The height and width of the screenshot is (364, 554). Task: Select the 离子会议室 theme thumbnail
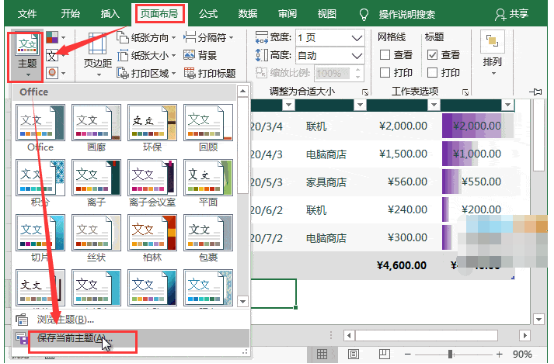152,177
